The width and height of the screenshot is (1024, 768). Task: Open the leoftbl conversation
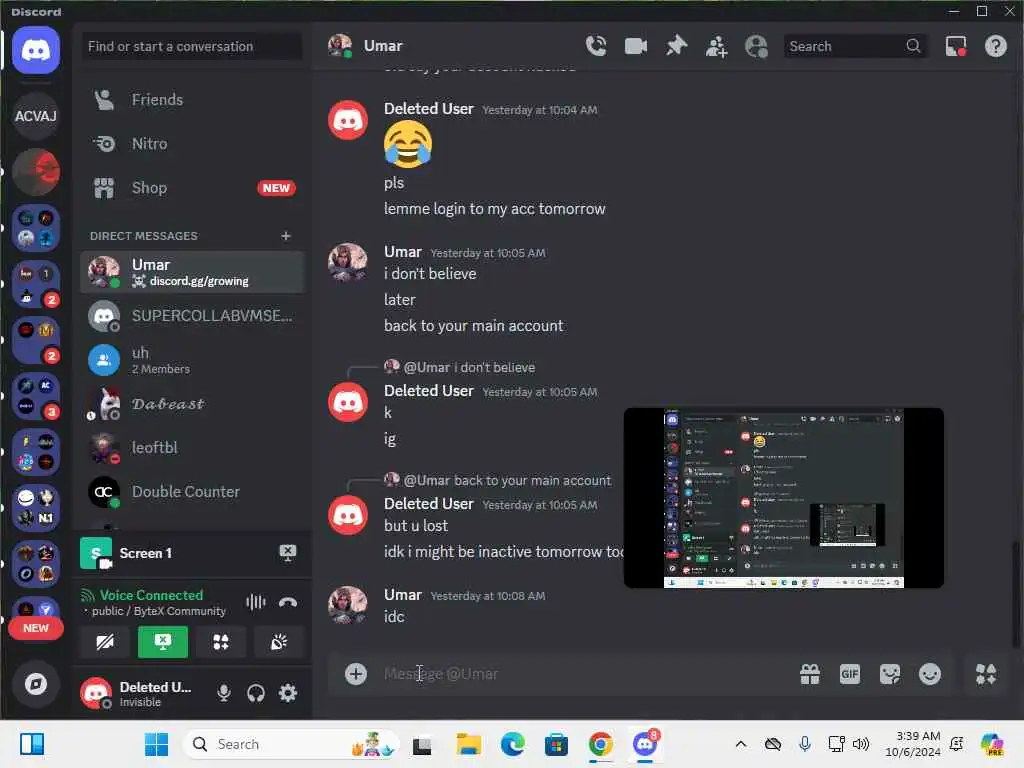(x=192, y=448)
